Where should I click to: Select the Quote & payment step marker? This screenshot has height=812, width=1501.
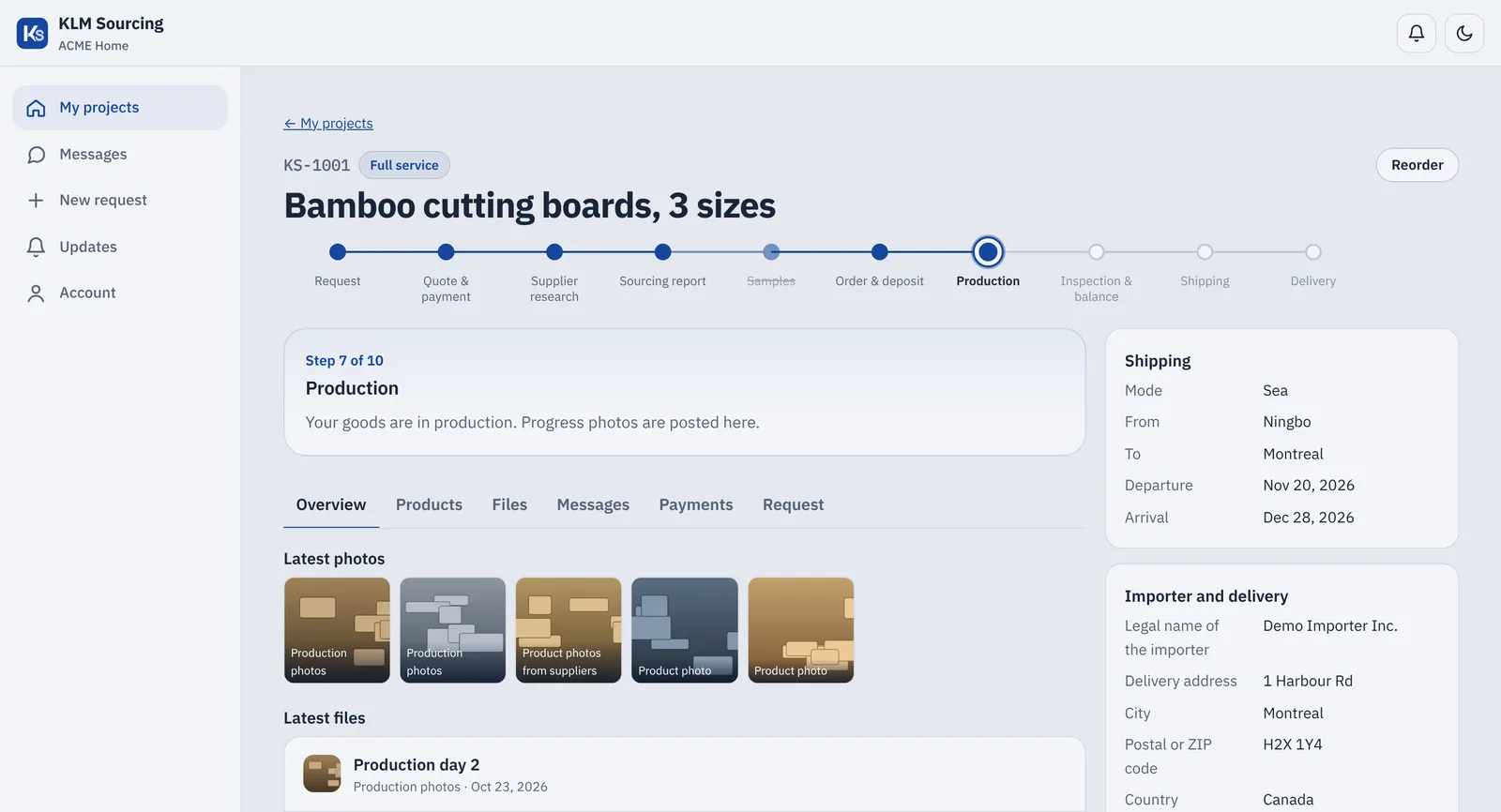(x=446, y=252)
